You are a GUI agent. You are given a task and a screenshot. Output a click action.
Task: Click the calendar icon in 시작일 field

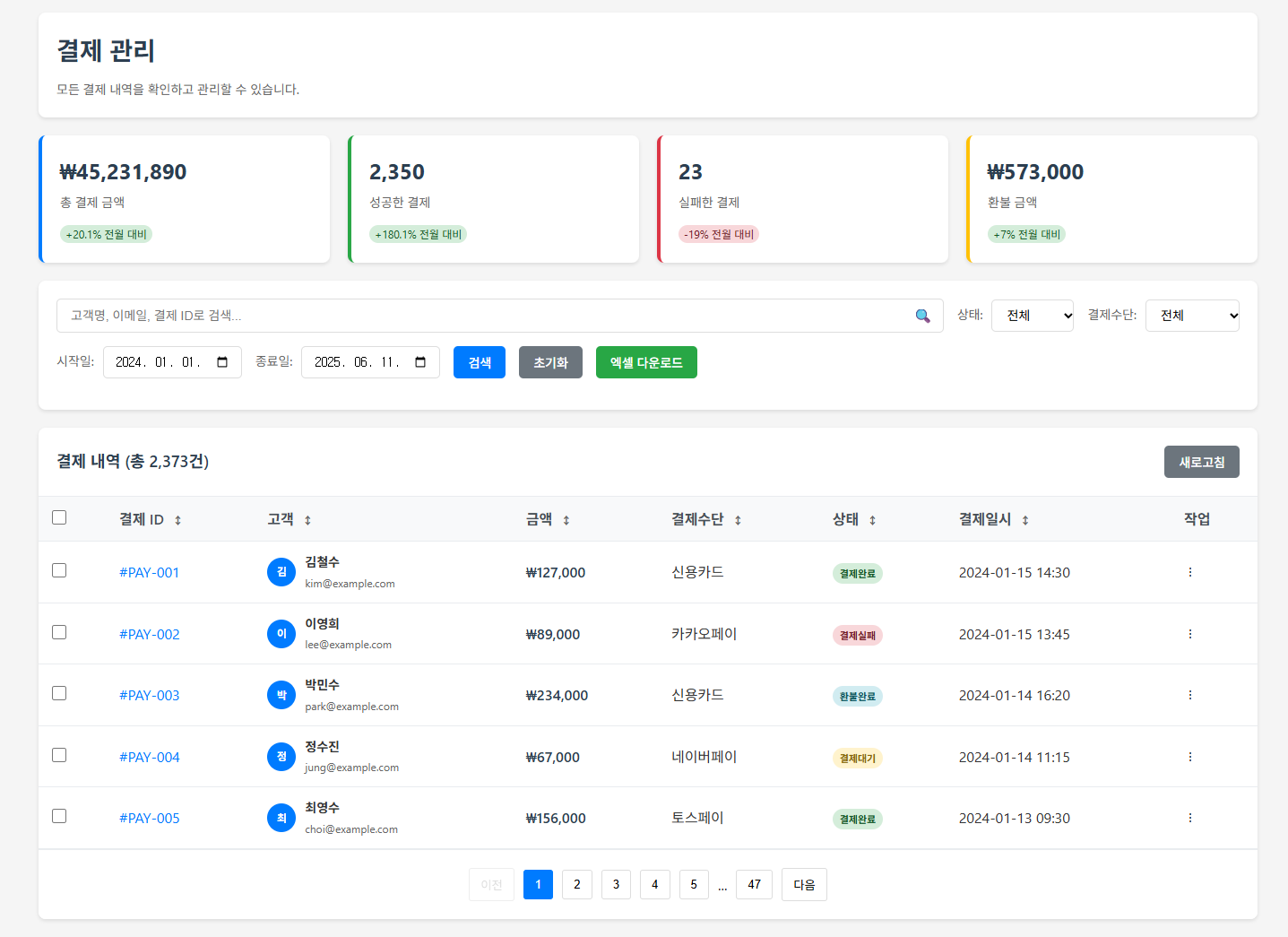[222, 362]
